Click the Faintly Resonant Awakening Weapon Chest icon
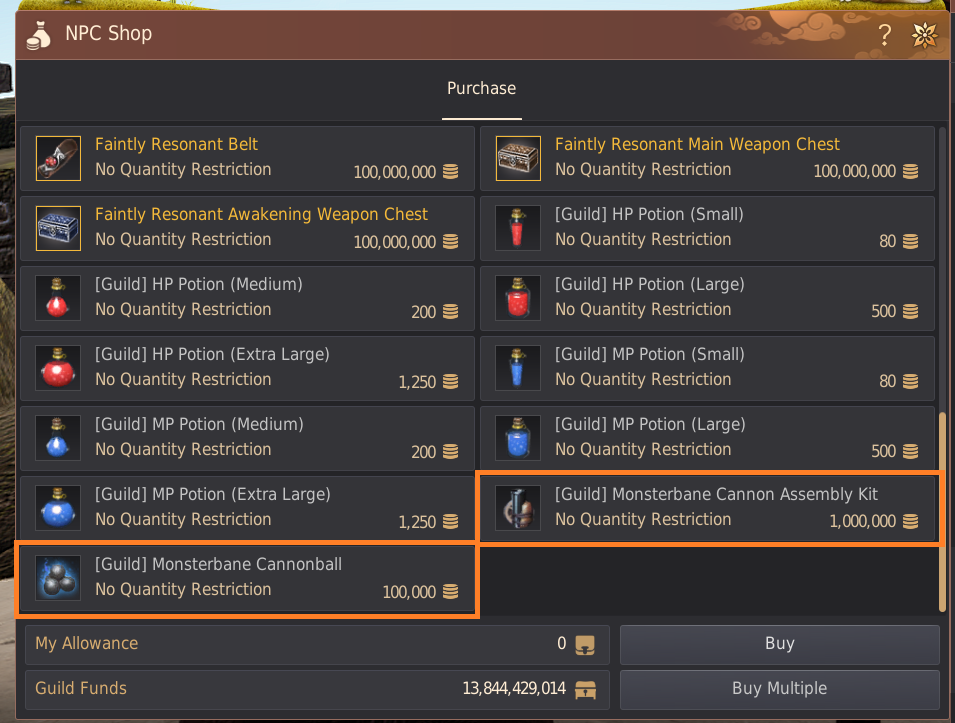 58,228
